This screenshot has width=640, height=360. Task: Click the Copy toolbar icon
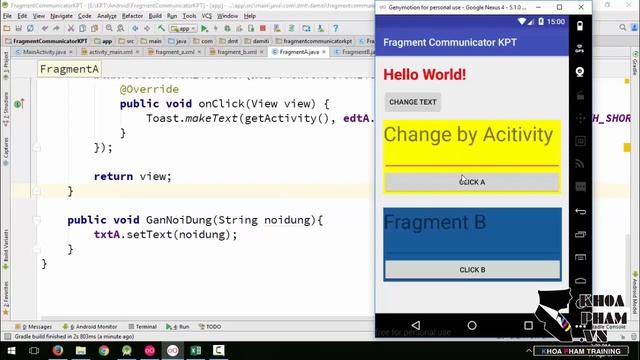[x=82, y=28]
